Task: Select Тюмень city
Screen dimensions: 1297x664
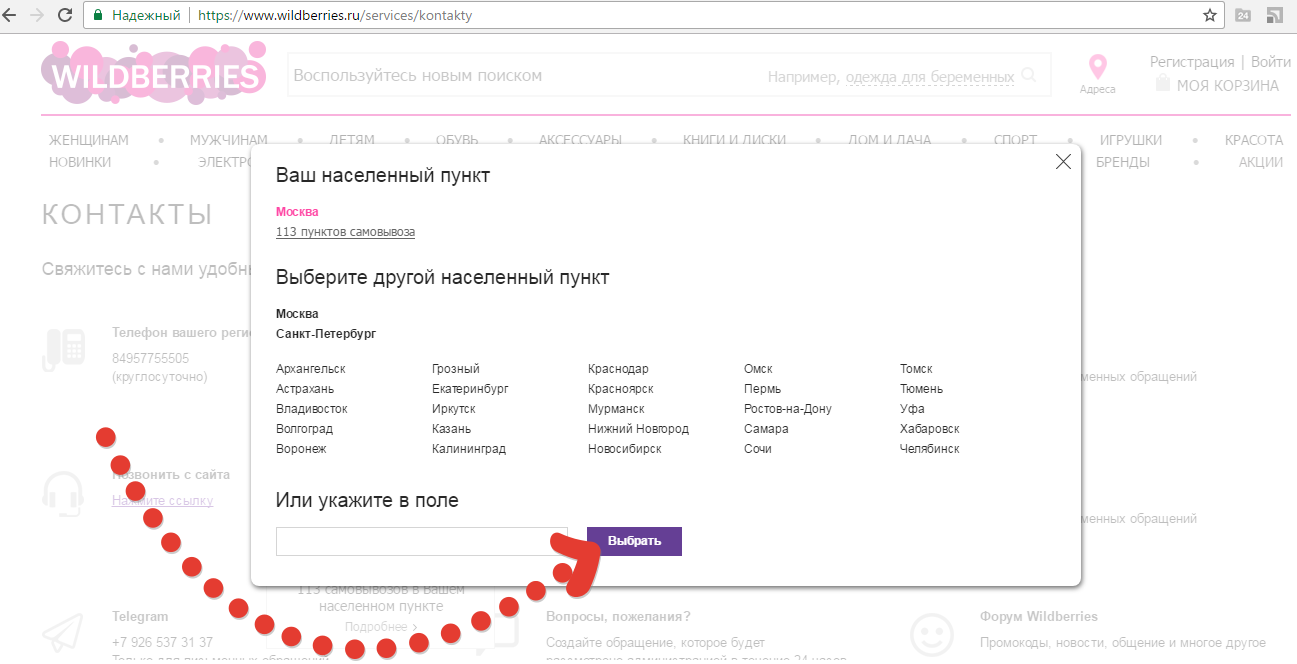Action: [921, 389]
